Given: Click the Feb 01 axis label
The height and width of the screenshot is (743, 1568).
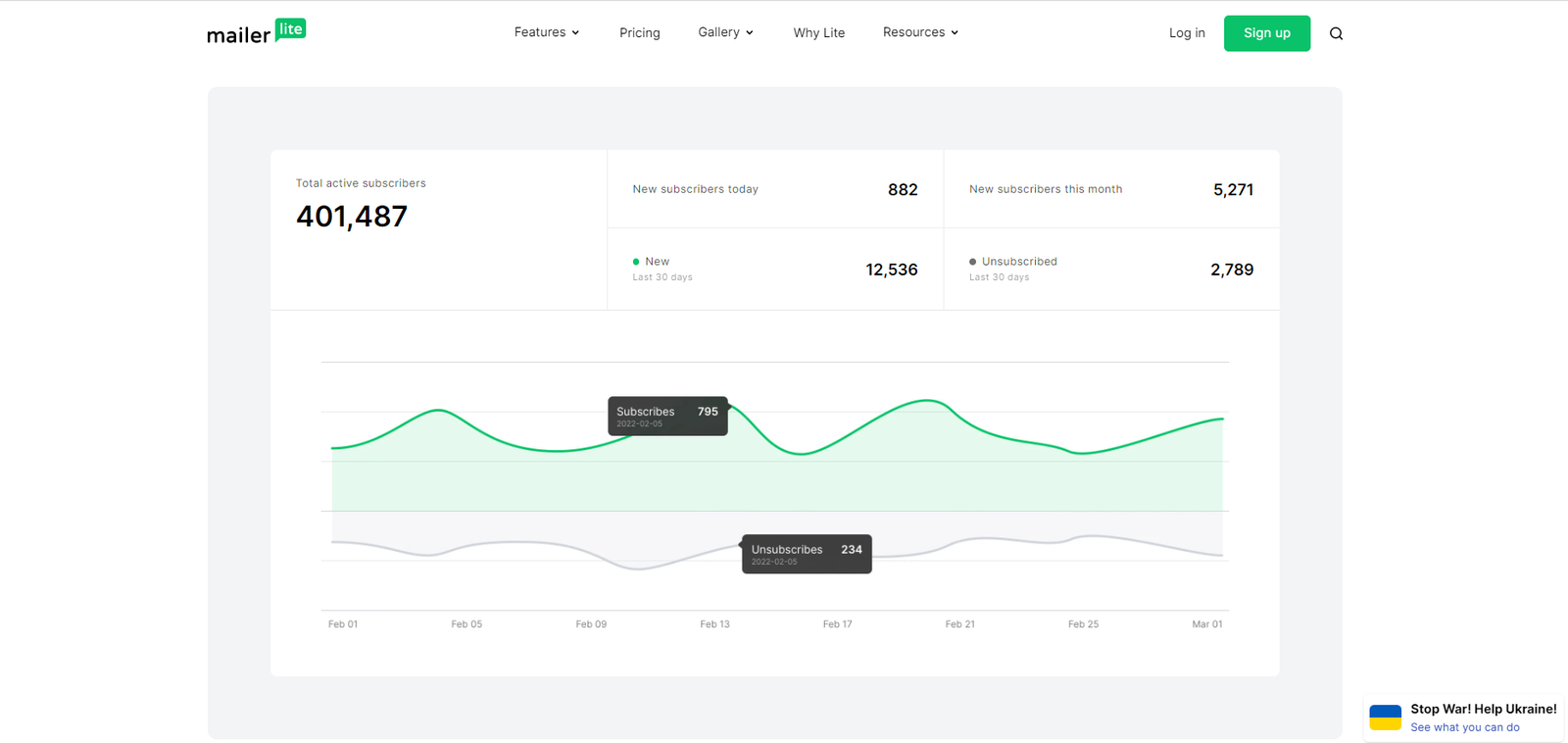Looking at the screenshot, I should click(x=343, y=624).
